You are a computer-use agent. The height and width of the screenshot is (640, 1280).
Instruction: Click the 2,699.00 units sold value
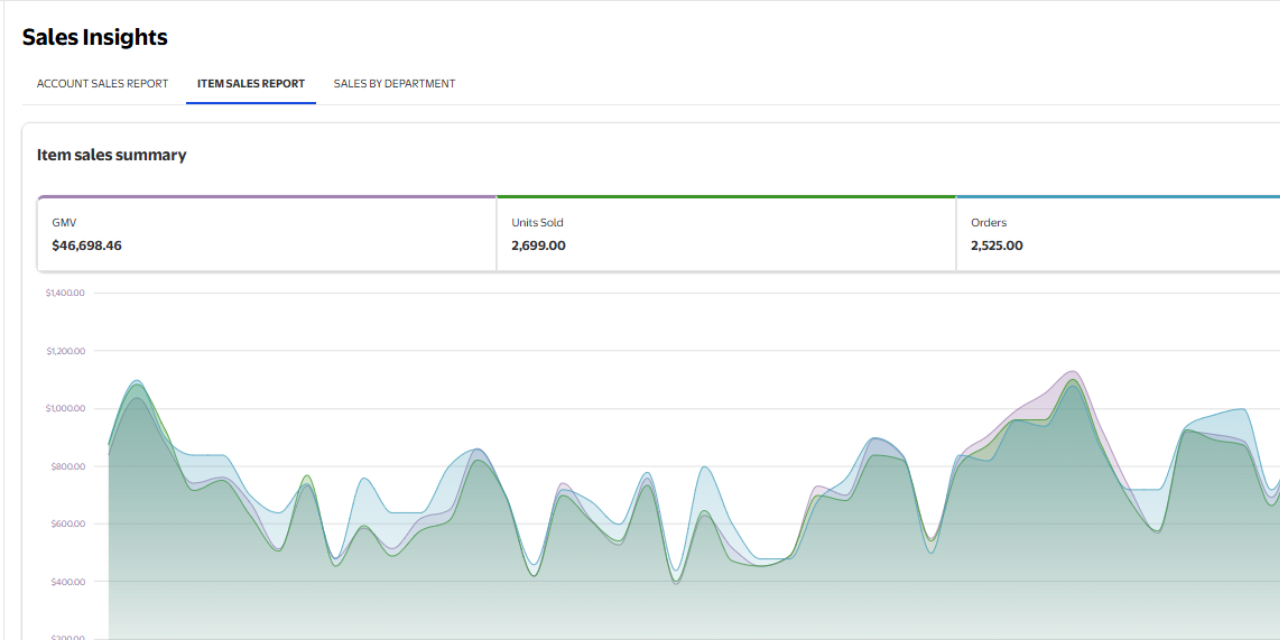click(x=538, y=245)
